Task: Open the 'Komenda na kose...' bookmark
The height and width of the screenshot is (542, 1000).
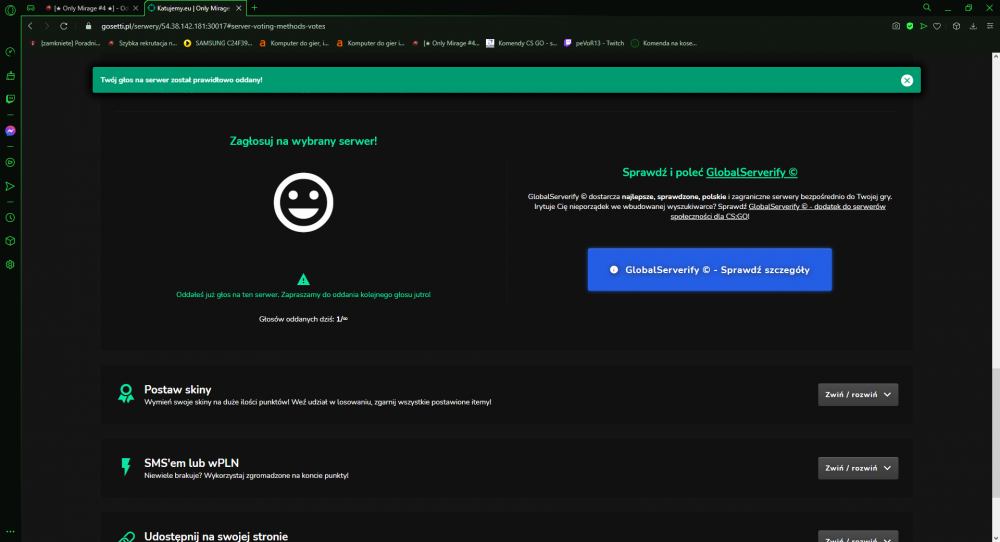Action: (664, 43)
